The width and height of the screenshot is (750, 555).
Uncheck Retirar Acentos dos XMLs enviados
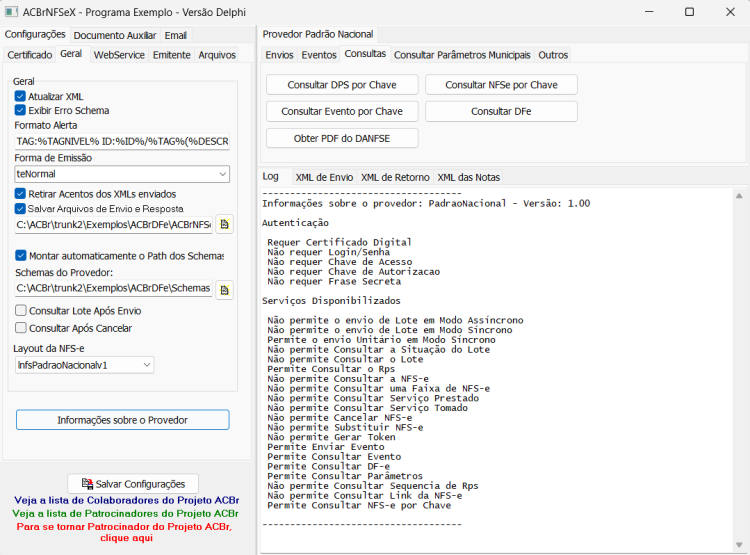(20, 194)
